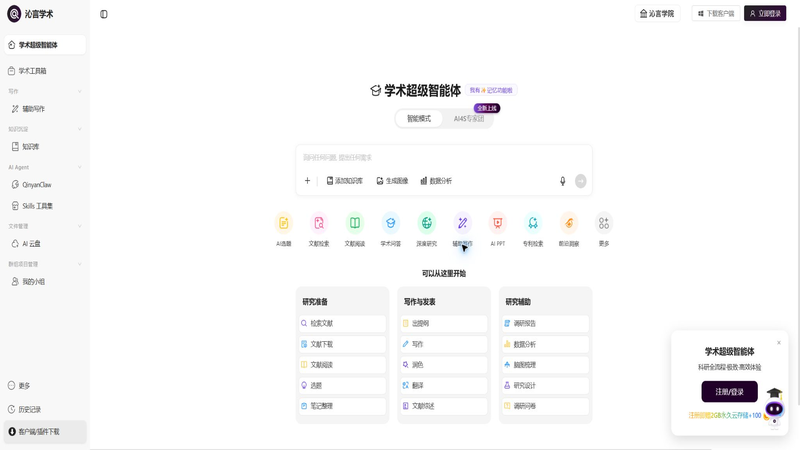Select 学术超级智能体 in the sidebar
The image size is (800, 450).
pyautogui.click(x=45, y=45)
